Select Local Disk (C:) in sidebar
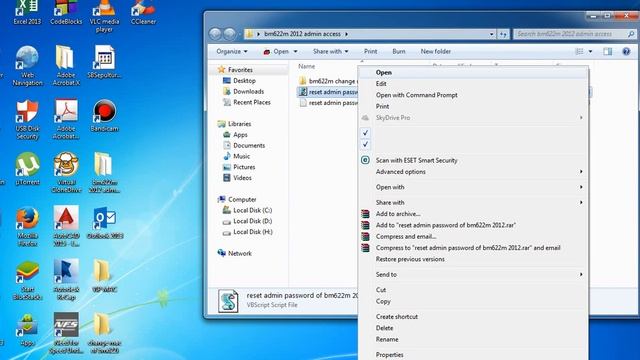 coord(247,210)
